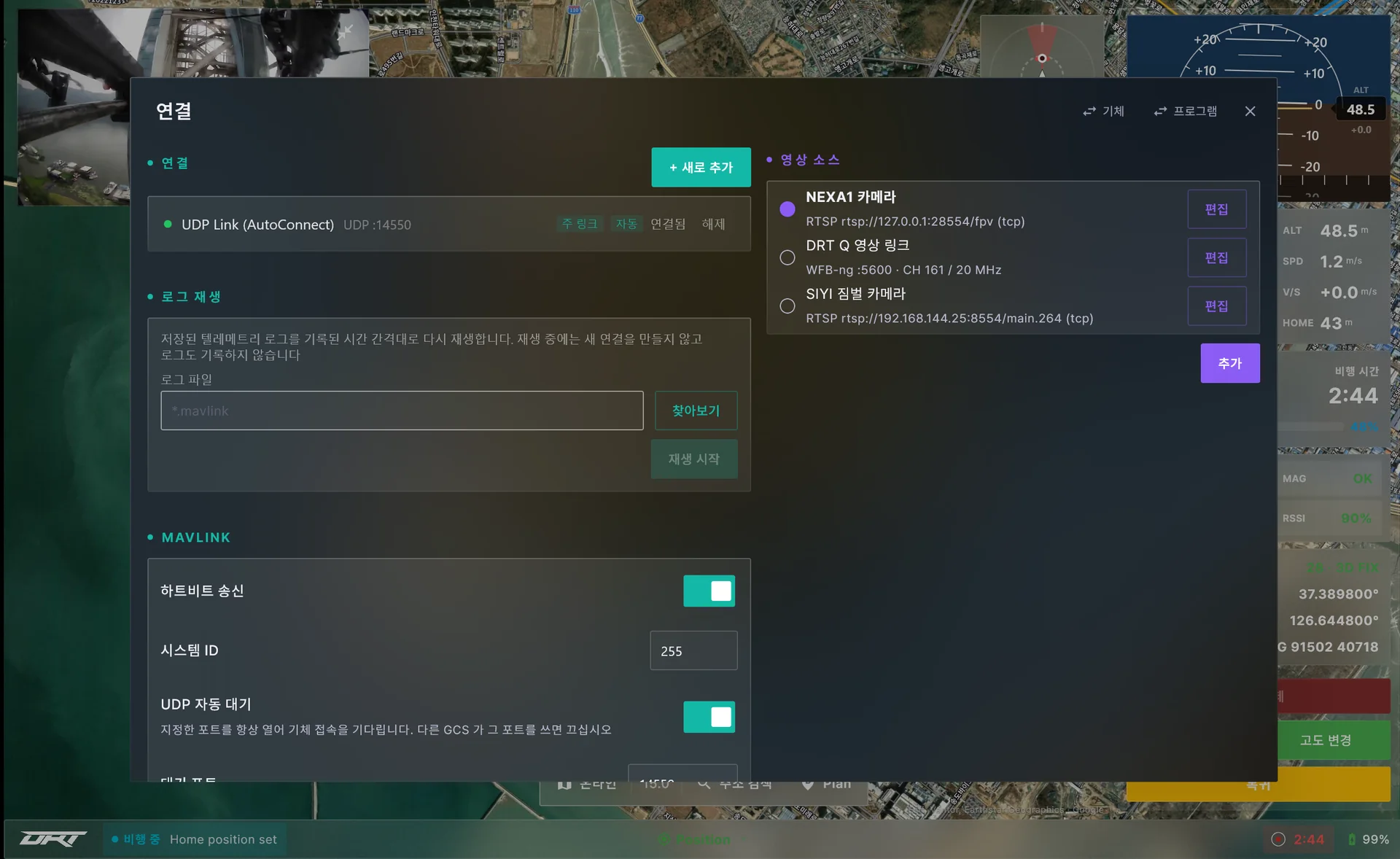Toggle UDP 자동 대기 switch

click(x=709, y=717)
